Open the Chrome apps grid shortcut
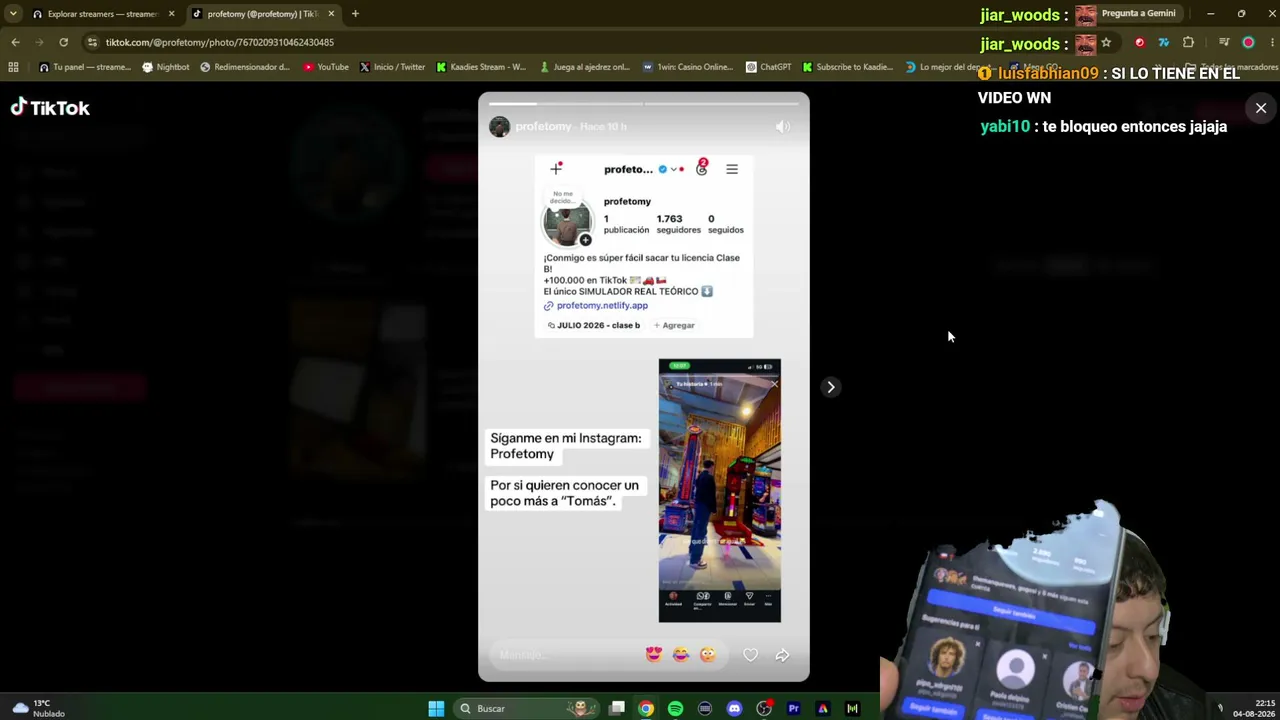 point(13,67)
